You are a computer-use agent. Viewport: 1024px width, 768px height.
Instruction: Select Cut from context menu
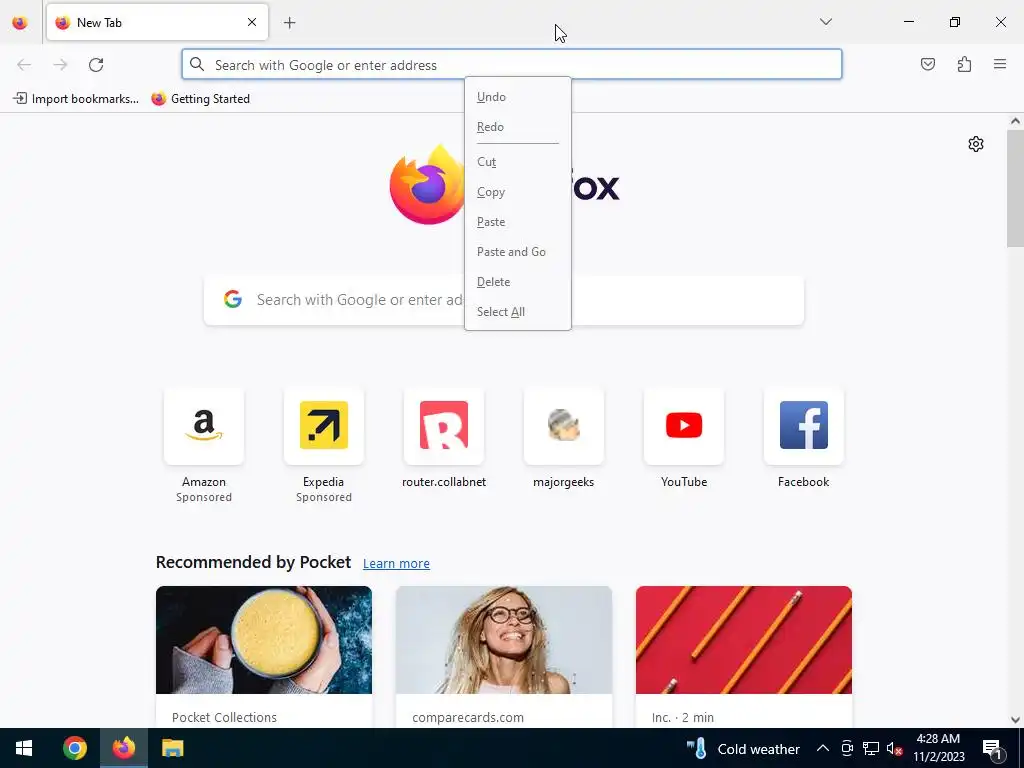[x=517, y=162]
